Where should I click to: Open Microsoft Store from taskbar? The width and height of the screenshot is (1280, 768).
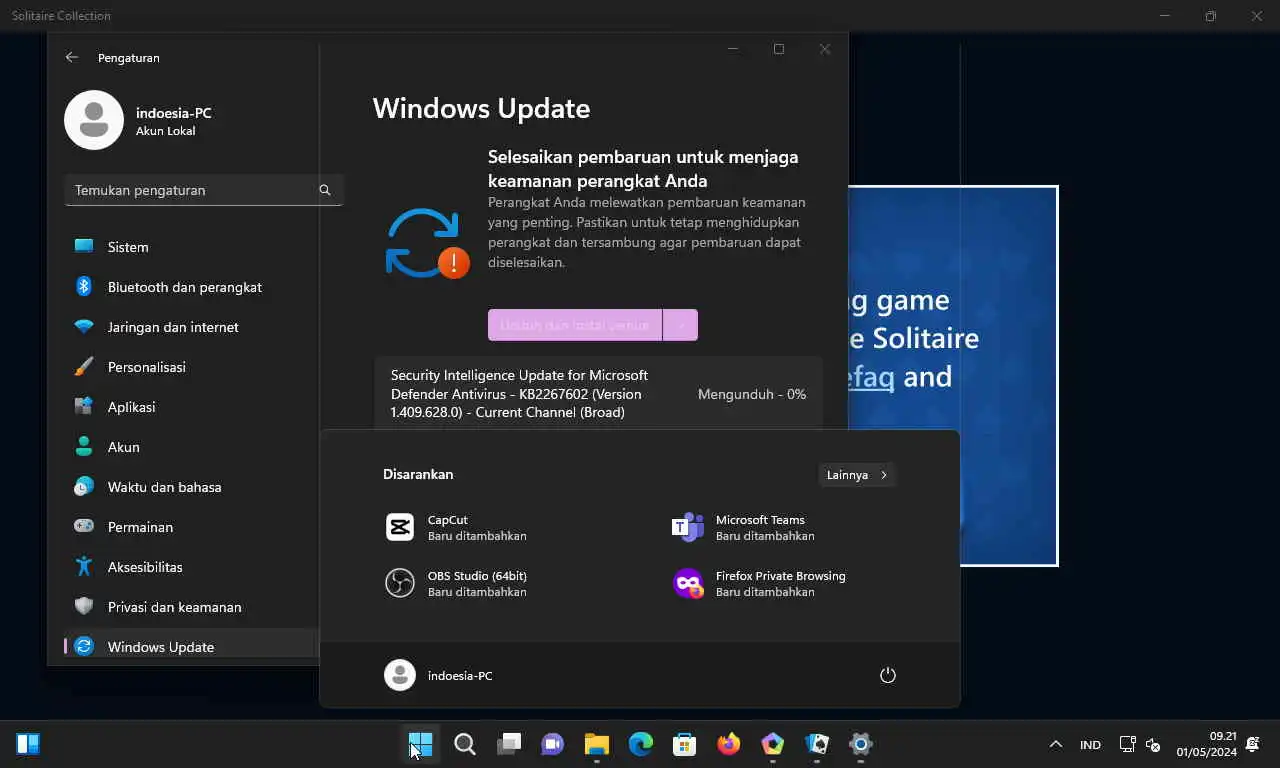click(x=685, y=744)
